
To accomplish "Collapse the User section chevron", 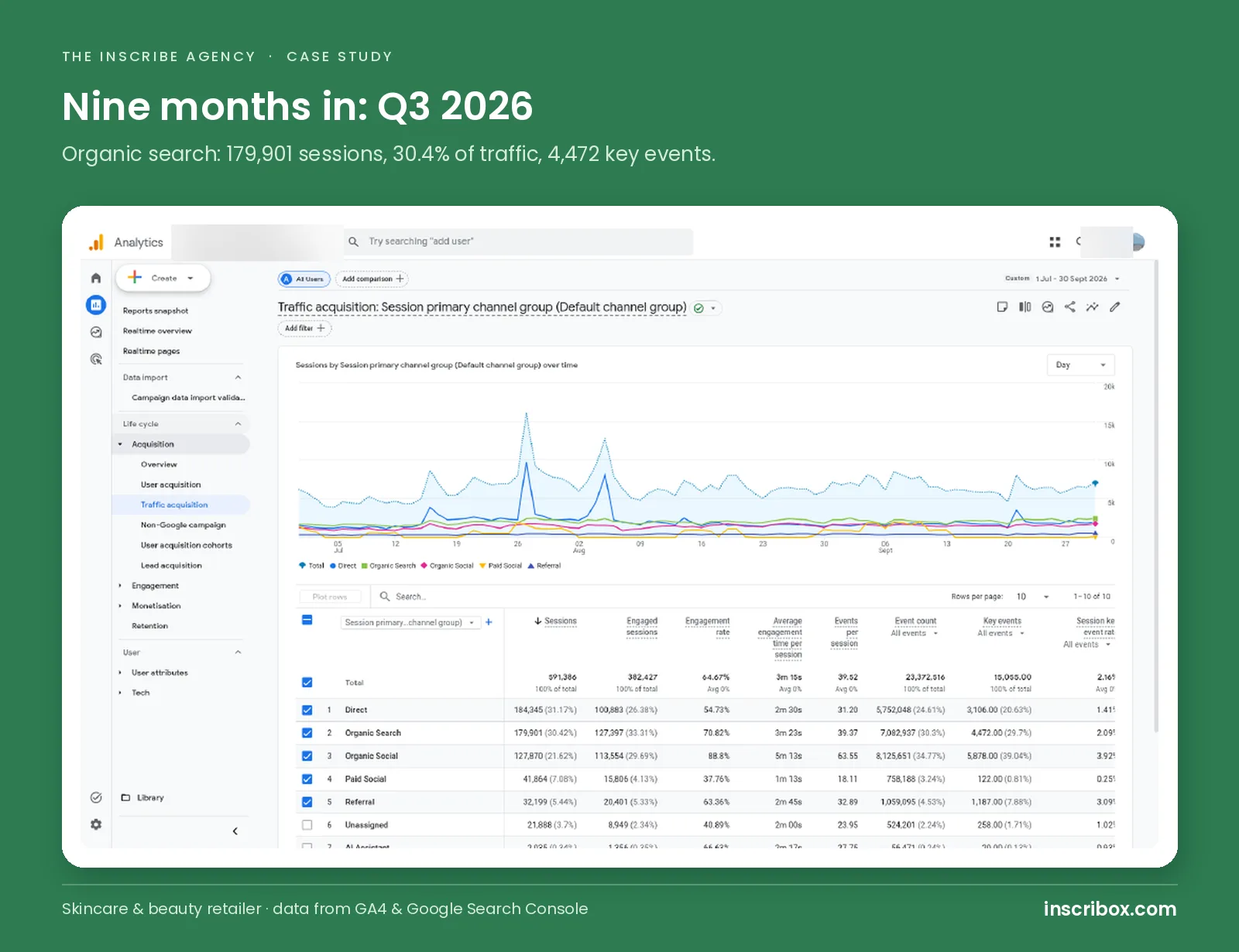I will [238, 652].
